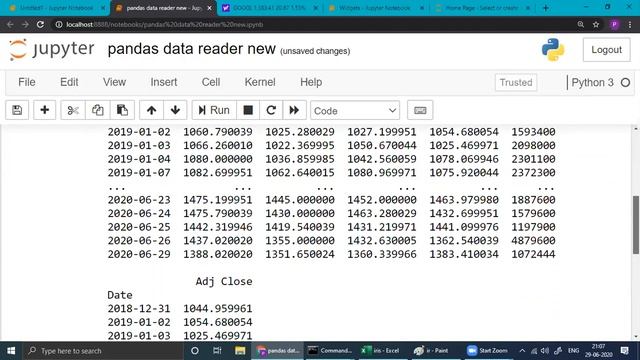640x360 pixels.
Task: Interrupt the kernel with the stop icon
Action: pyautogui.click(x=248, y=110)
